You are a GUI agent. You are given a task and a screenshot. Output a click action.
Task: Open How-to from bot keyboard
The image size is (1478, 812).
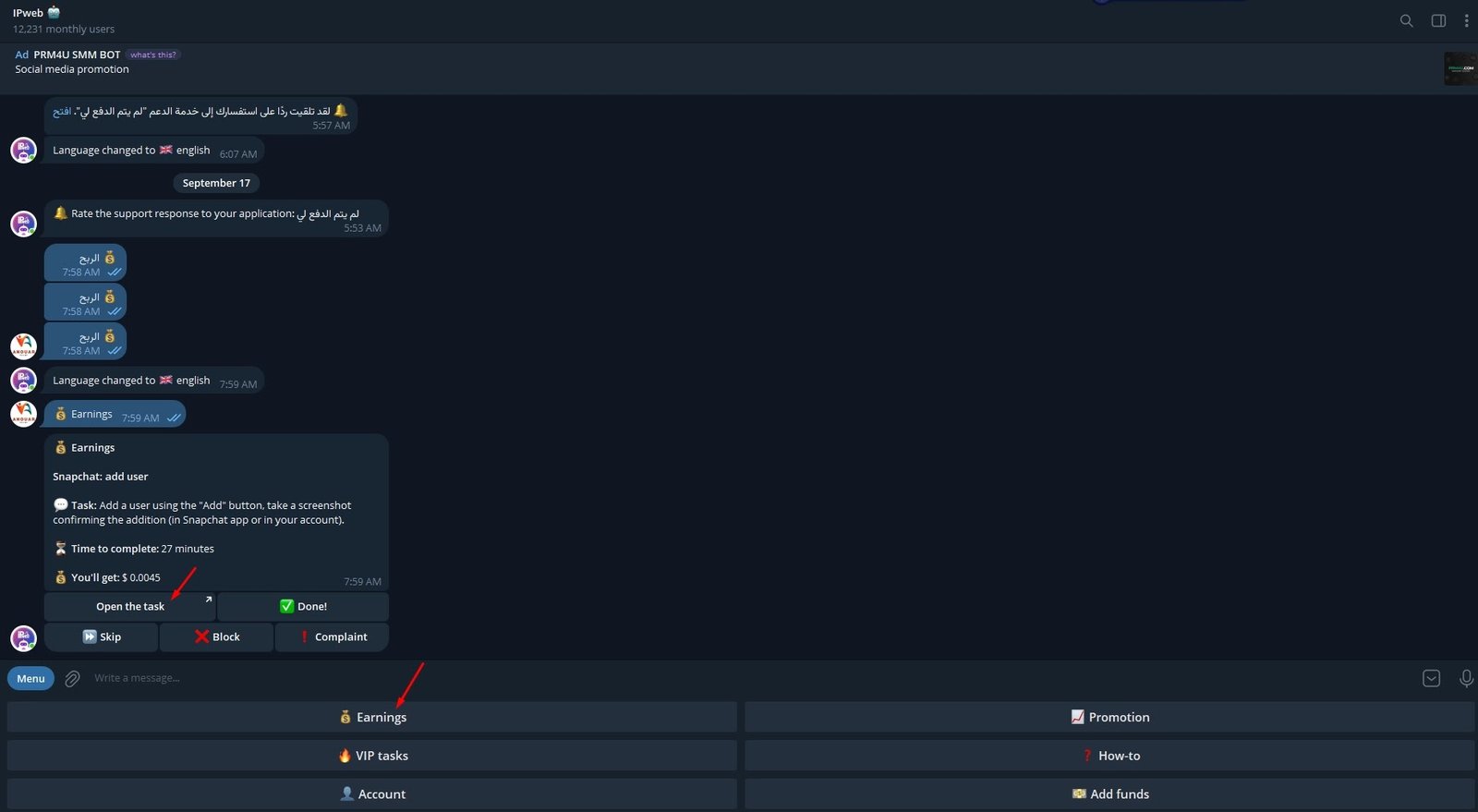[1109, 756]
